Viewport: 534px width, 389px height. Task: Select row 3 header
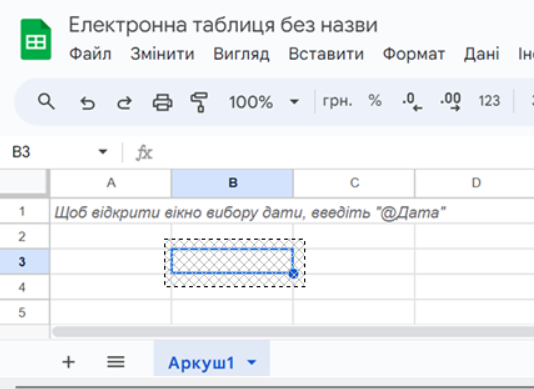[x=24, y=262]
